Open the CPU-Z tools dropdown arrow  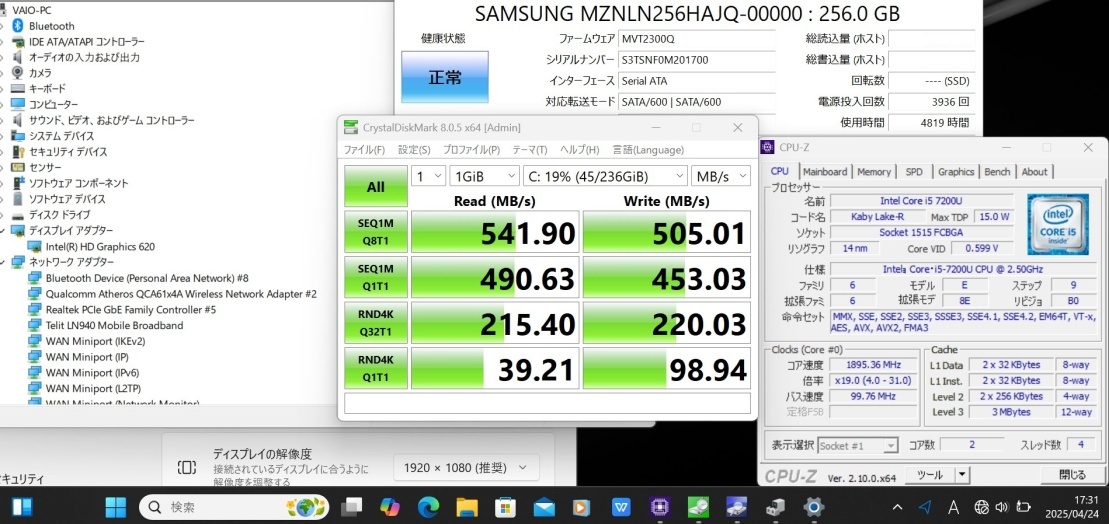click(962, 474)
